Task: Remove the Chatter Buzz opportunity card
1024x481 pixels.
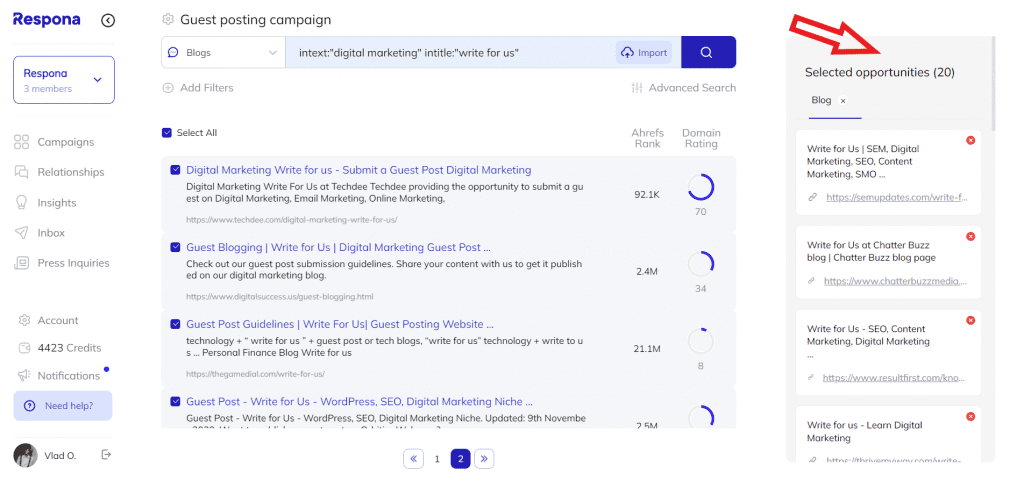Action: click(970, 236)
